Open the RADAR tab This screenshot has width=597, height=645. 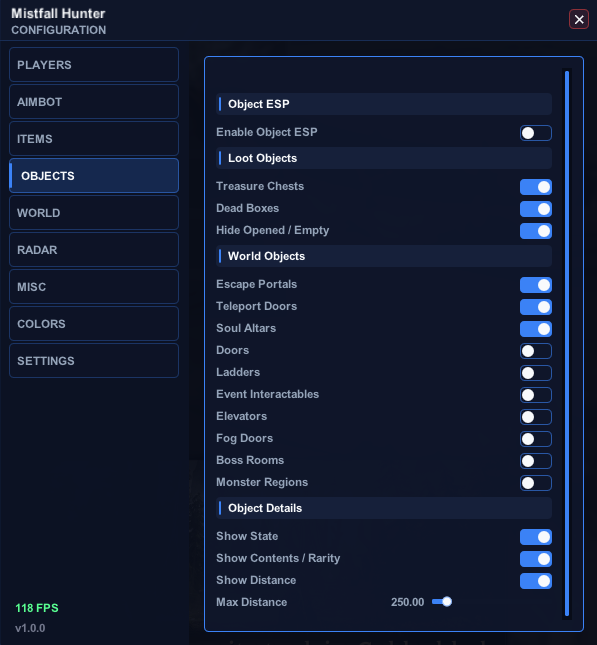[94, 250]
